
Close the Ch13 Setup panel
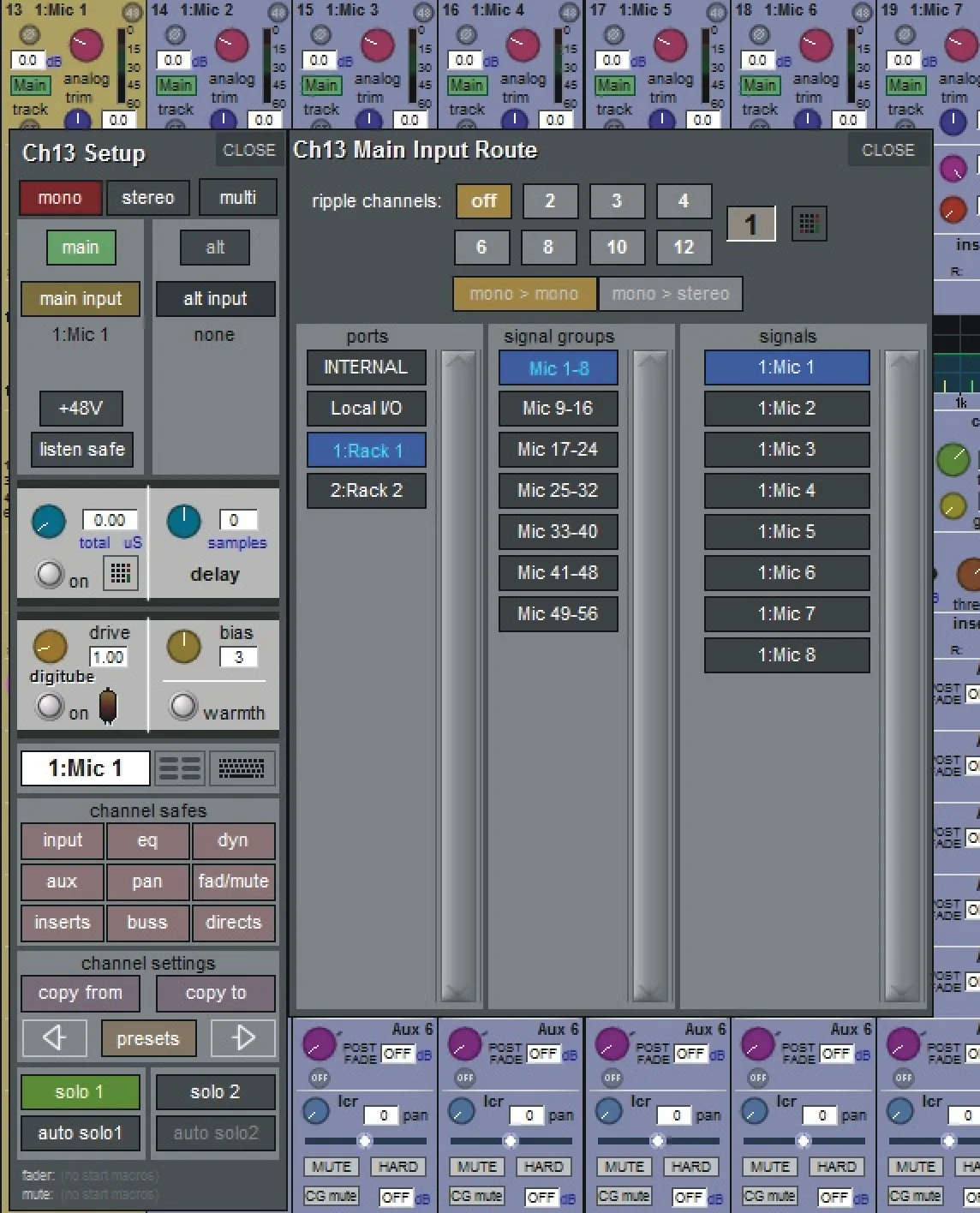point(248,151)
